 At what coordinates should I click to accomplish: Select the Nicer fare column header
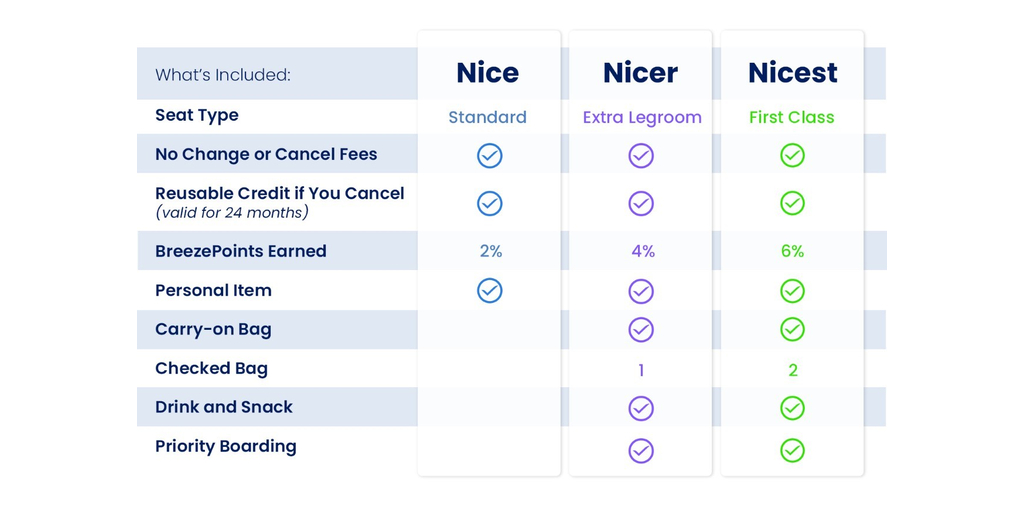[x=641, y=73]
